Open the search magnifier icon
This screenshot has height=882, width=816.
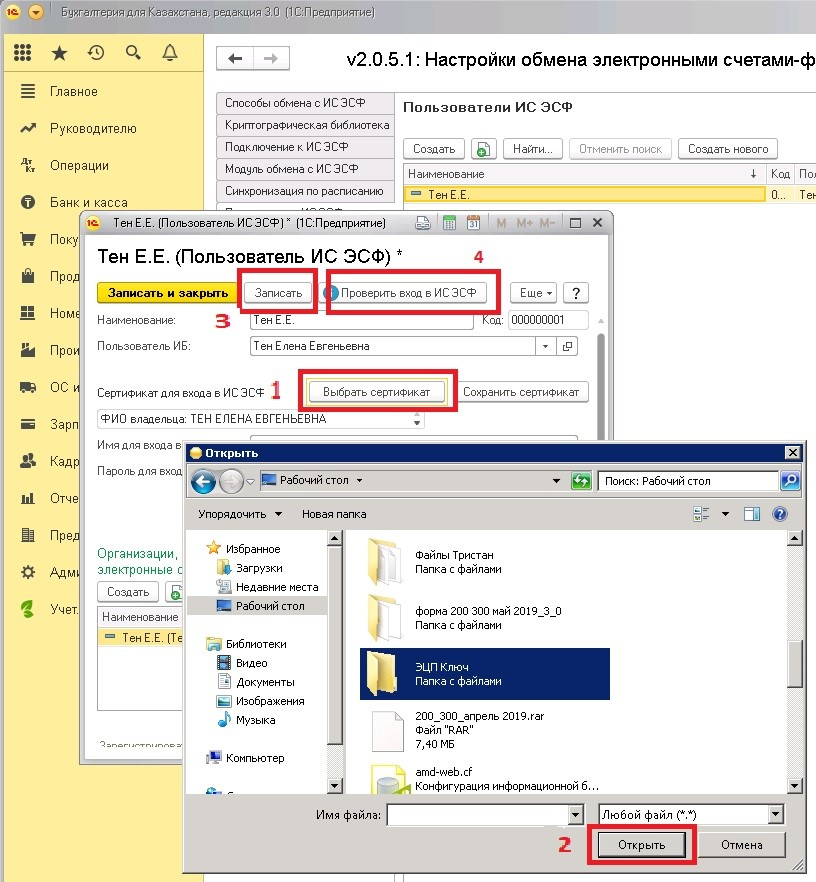[131, 52]
